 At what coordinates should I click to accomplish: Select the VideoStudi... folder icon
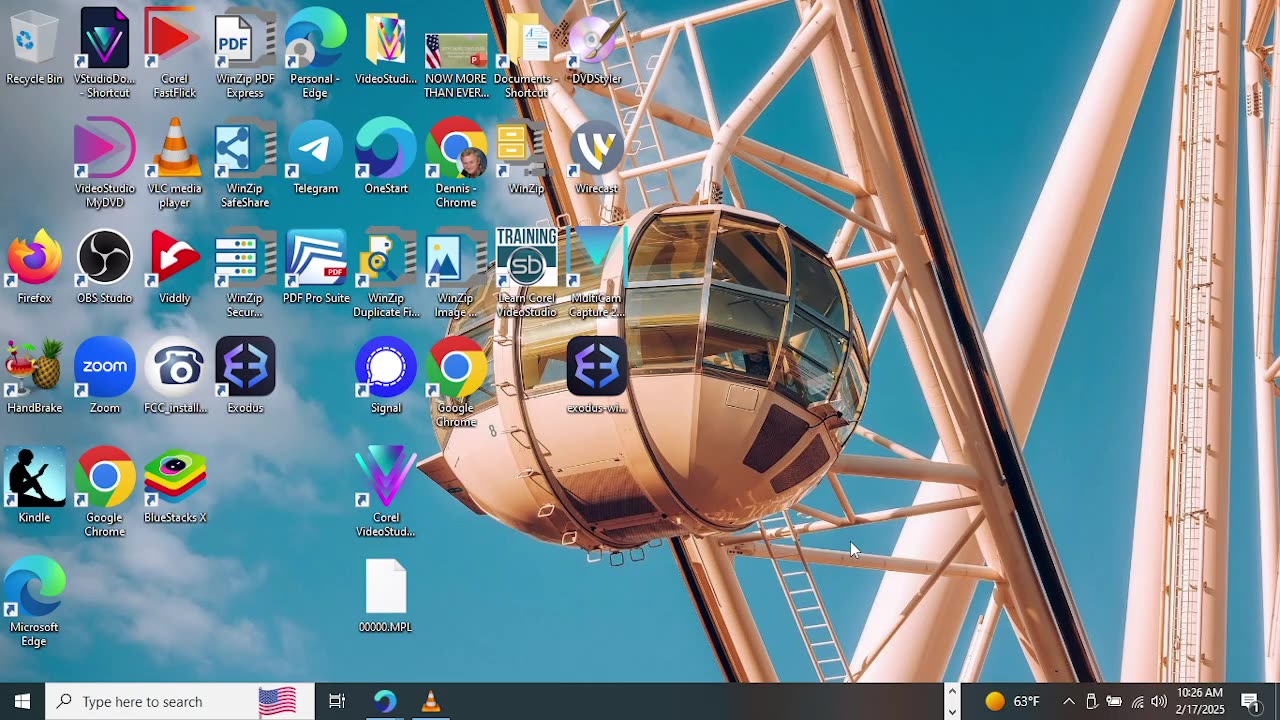pos(386,48)
